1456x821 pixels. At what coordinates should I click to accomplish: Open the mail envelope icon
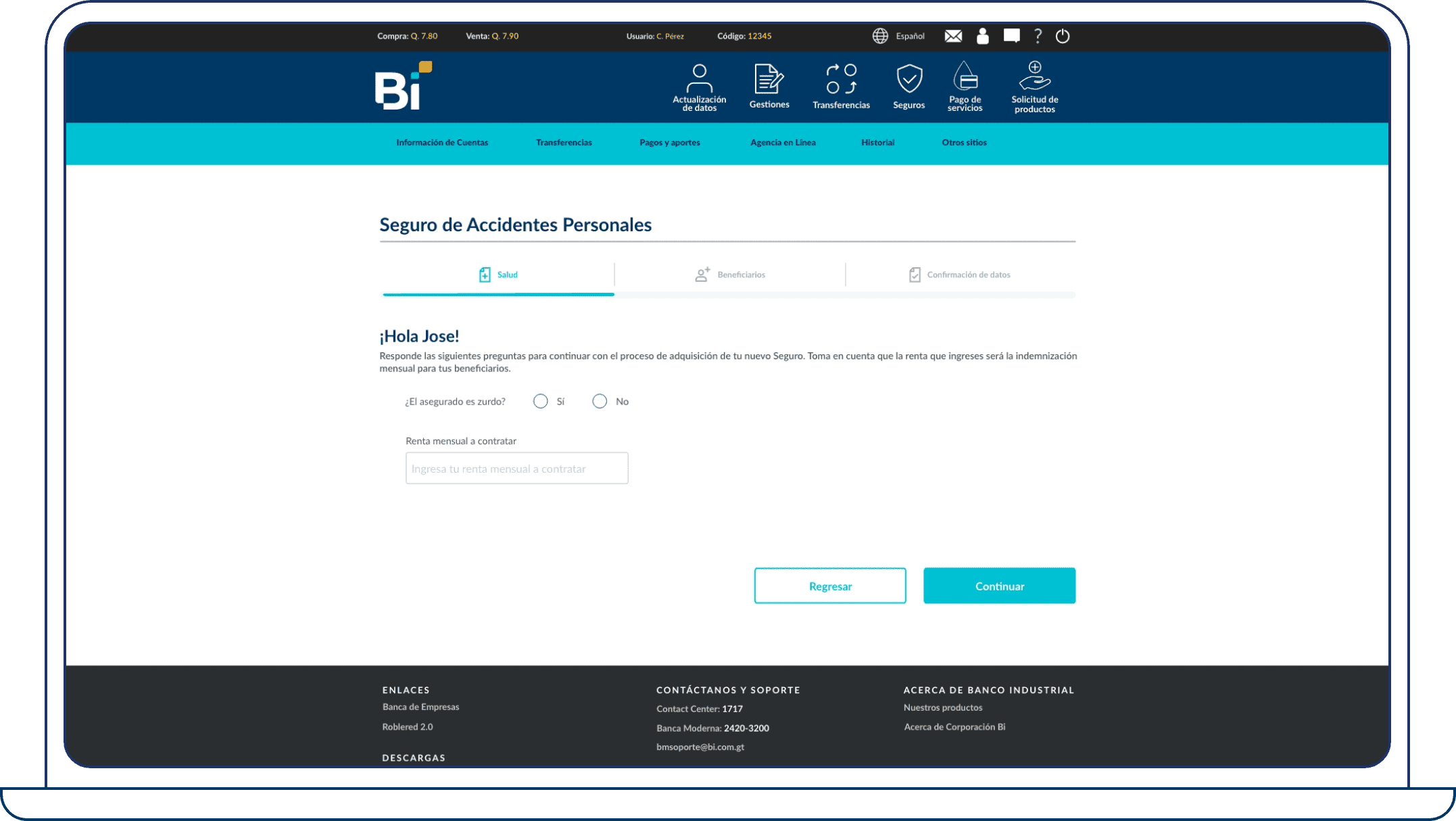[953, 36]
